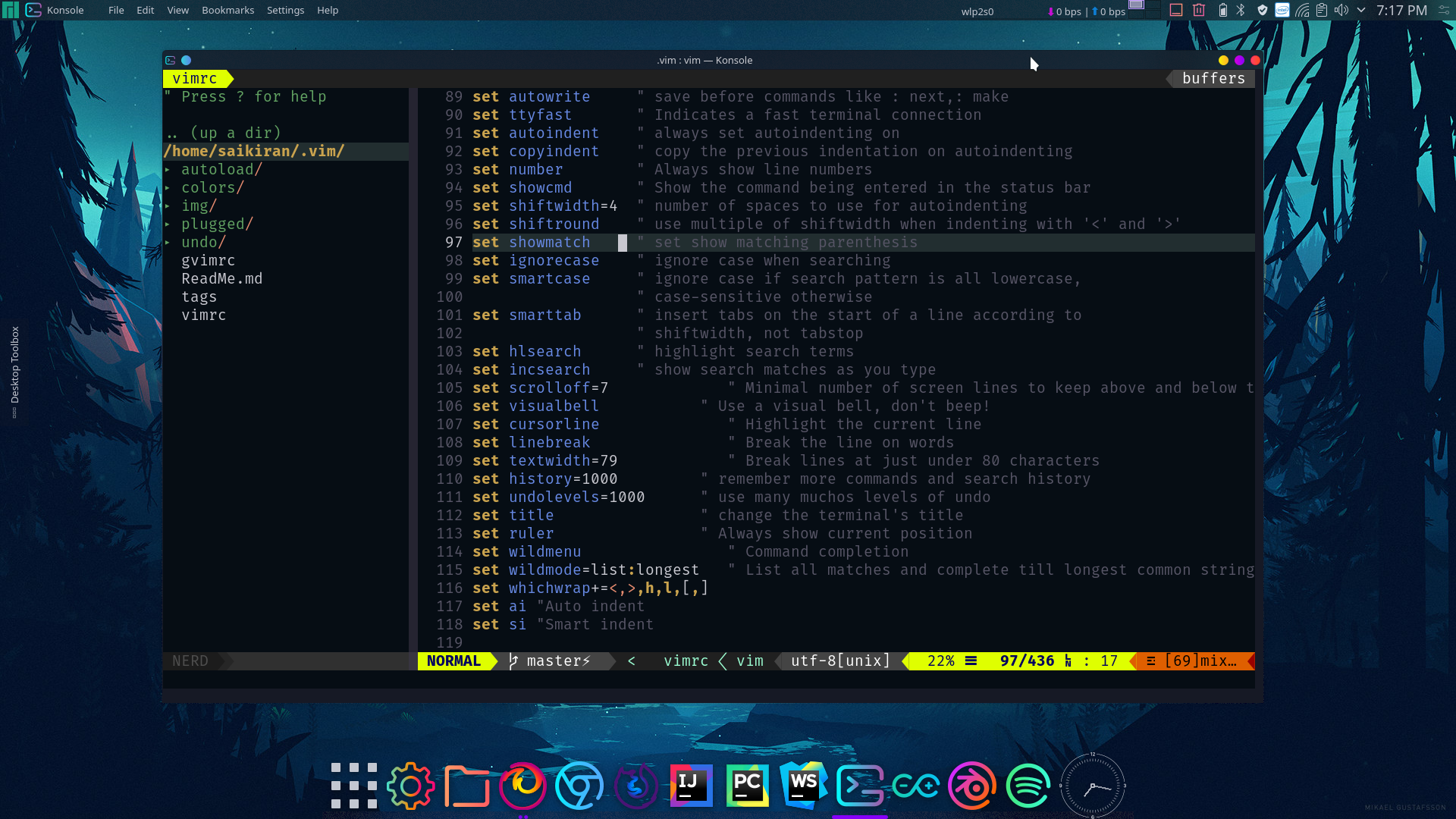The height and width of the screenshot is (819, 1456).
Task: Switch to first virtual desktop in pager
Action: 1136,5
